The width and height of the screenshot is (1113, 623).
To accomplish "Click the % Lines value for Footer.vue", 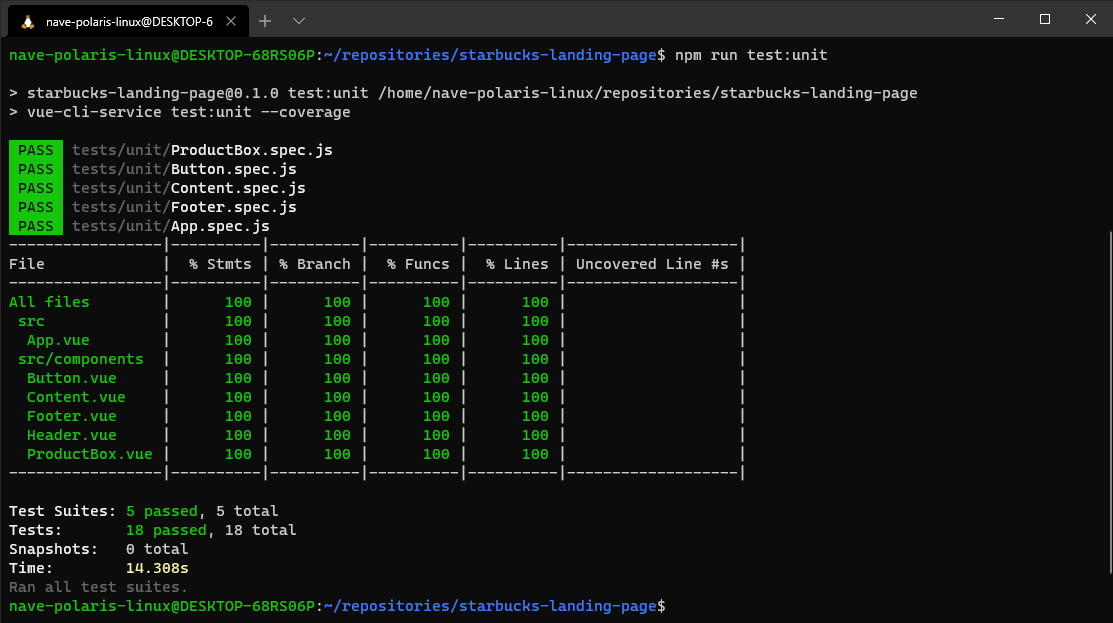I will 535,417.
